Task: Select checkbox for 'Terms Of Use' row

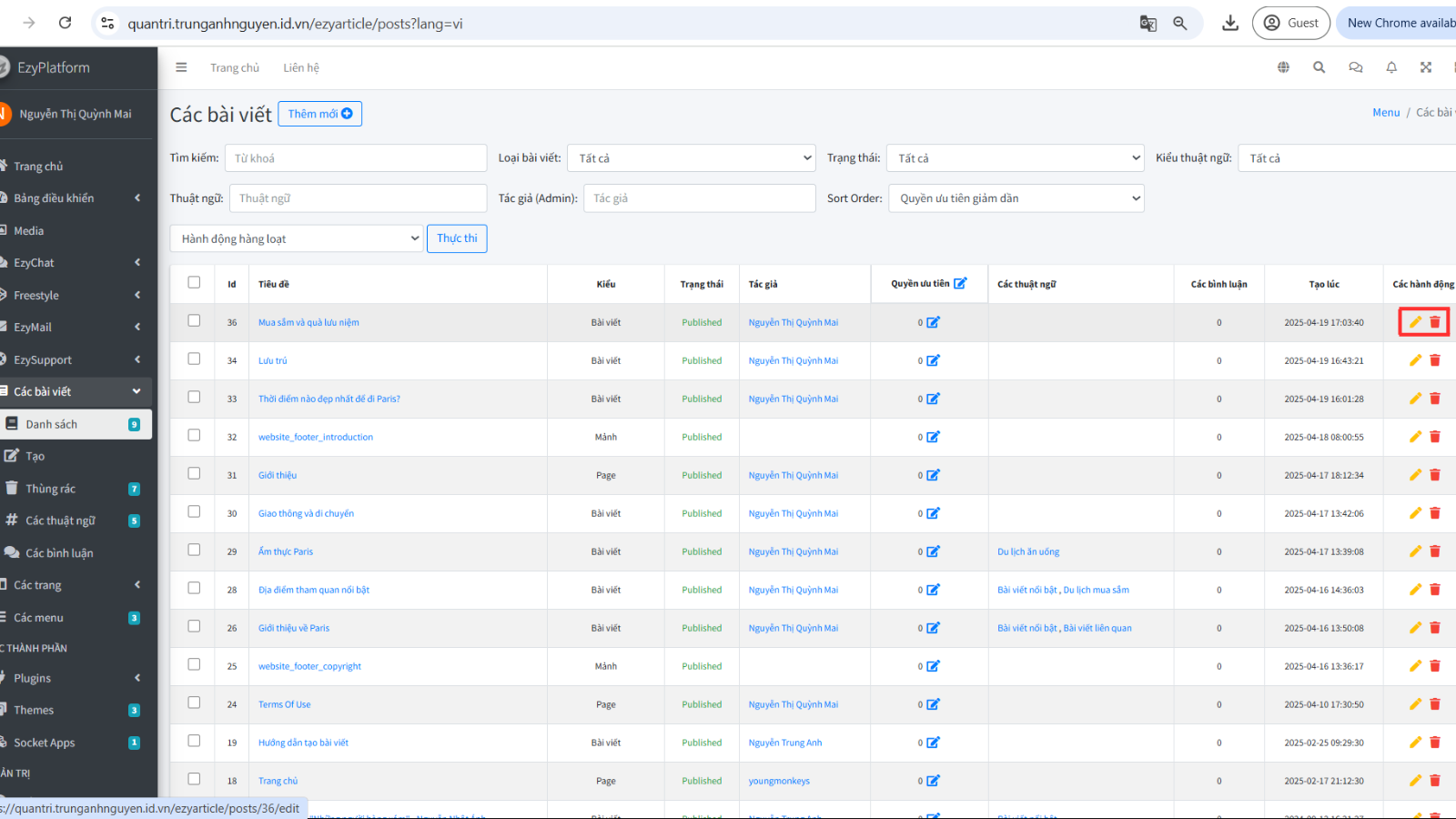Action: [194, 703]
